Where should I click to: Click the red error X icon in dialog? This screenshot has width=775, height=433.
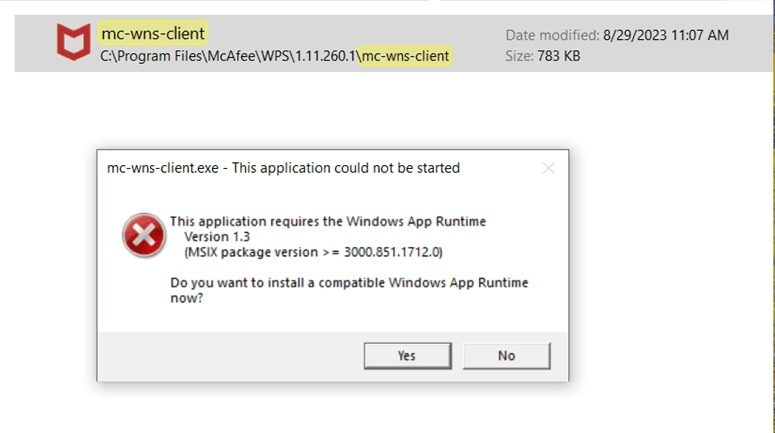(x=144, y=236)
